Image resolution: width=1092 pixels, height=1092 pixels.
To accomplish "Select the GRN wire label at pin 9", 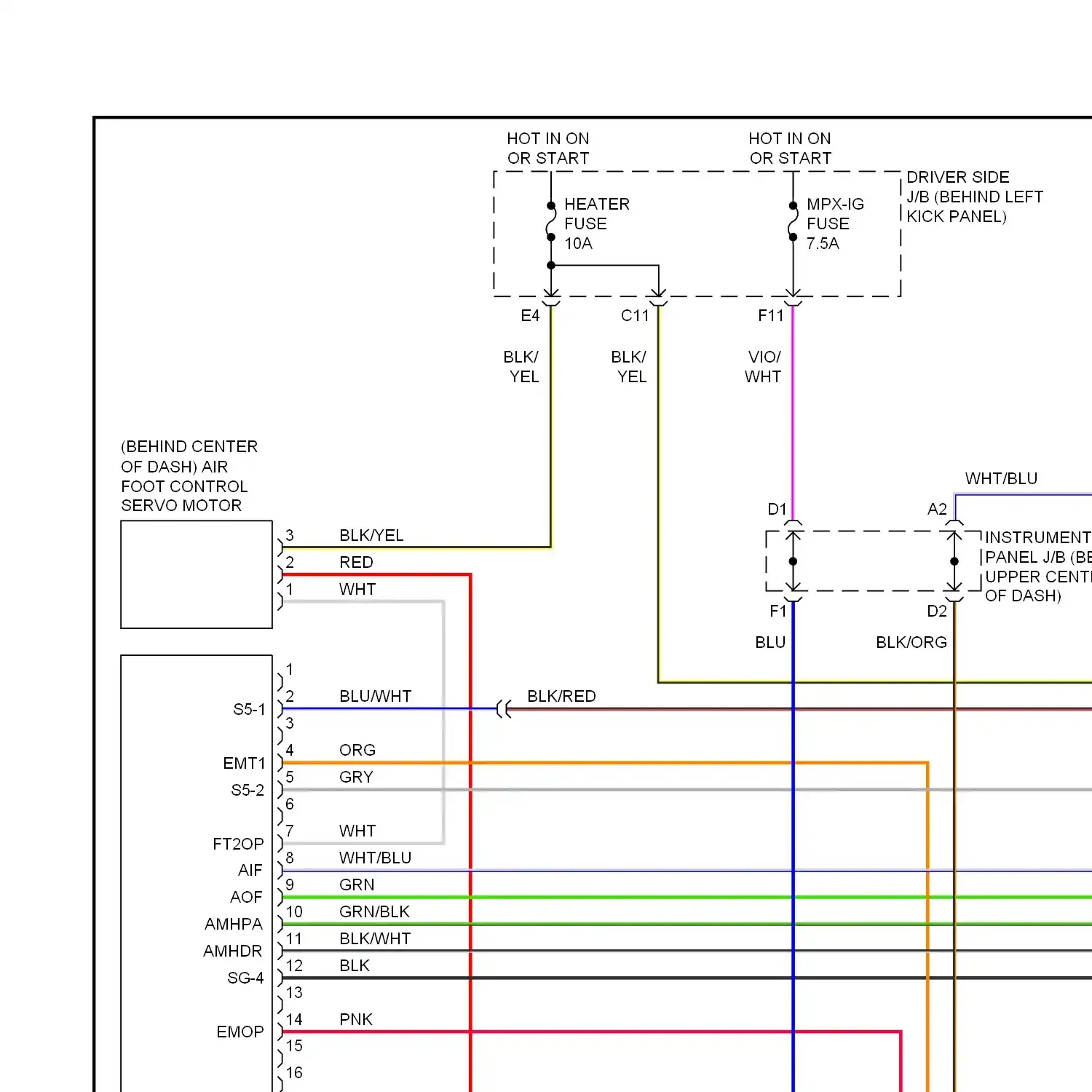I will pos(357,885).
